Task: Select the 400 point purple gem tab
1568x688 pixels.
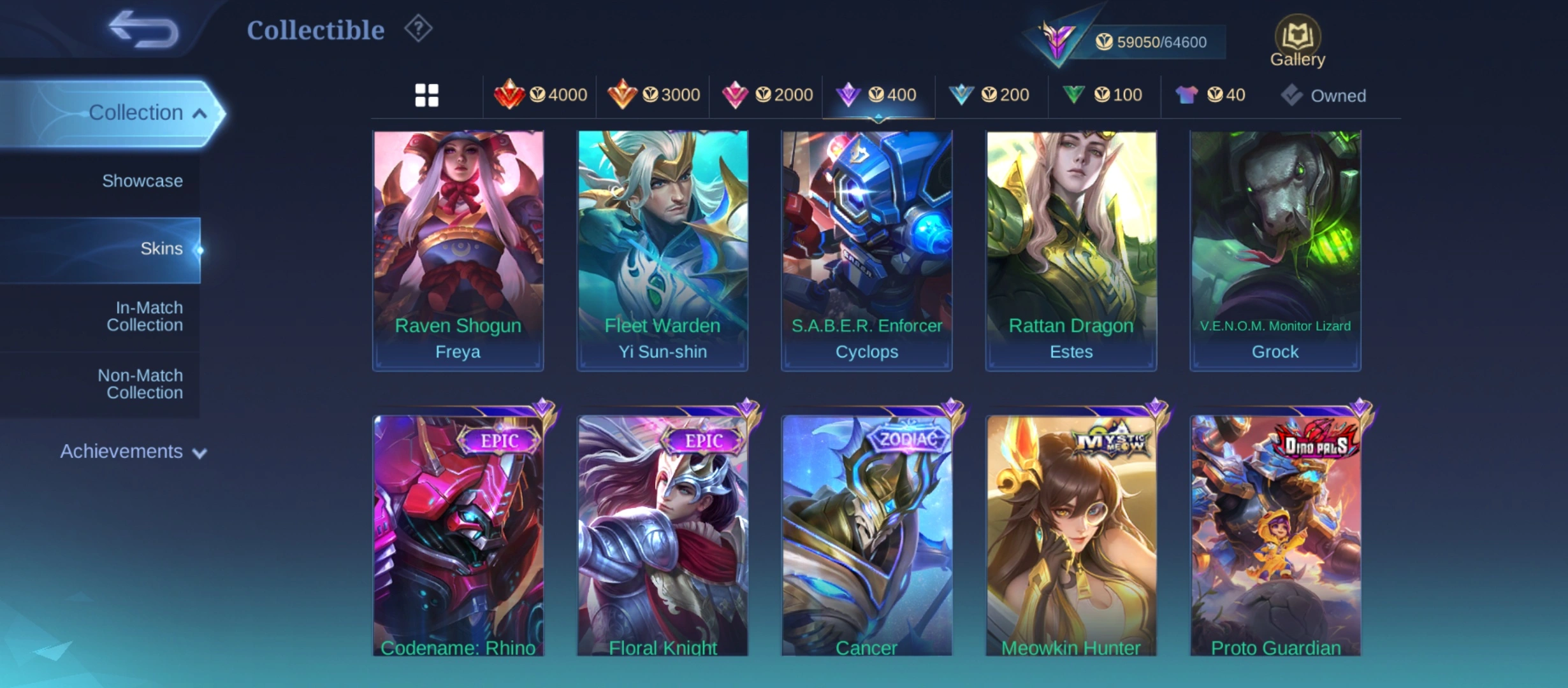Action: point(879,95)
